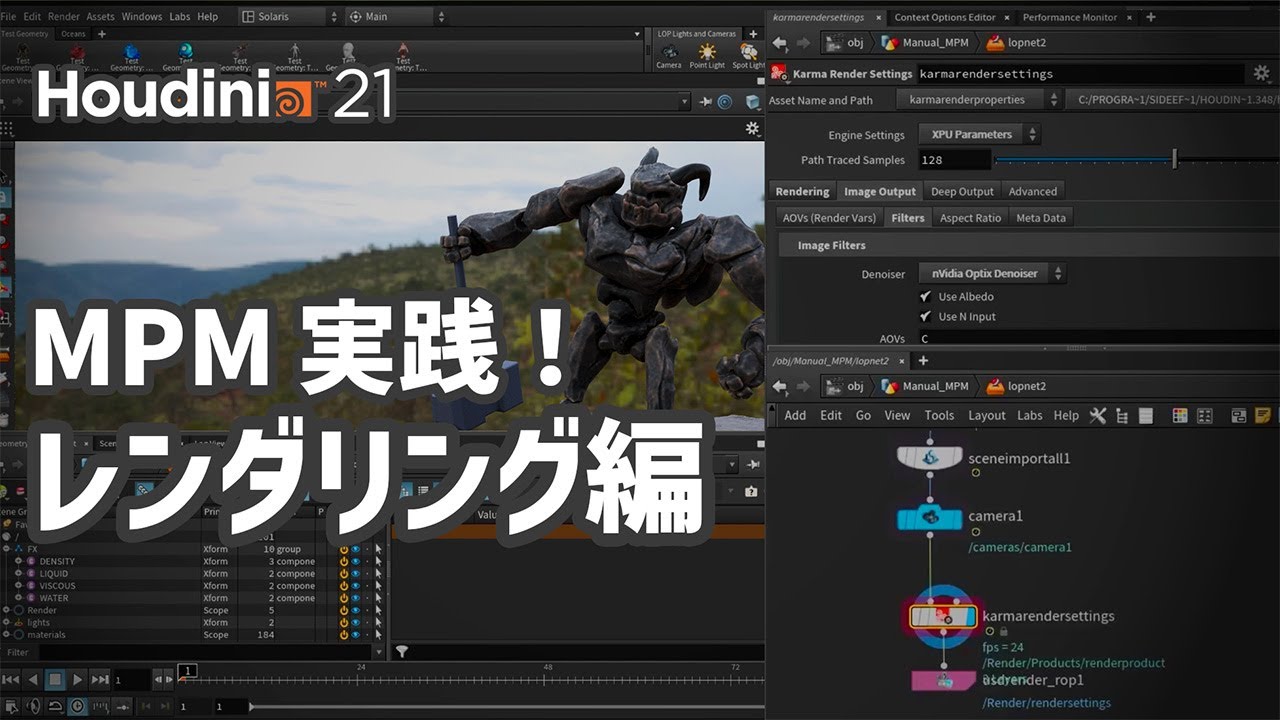Go back in the network editor history
This screenshot has height=720, width=1280.
[780, 386]
